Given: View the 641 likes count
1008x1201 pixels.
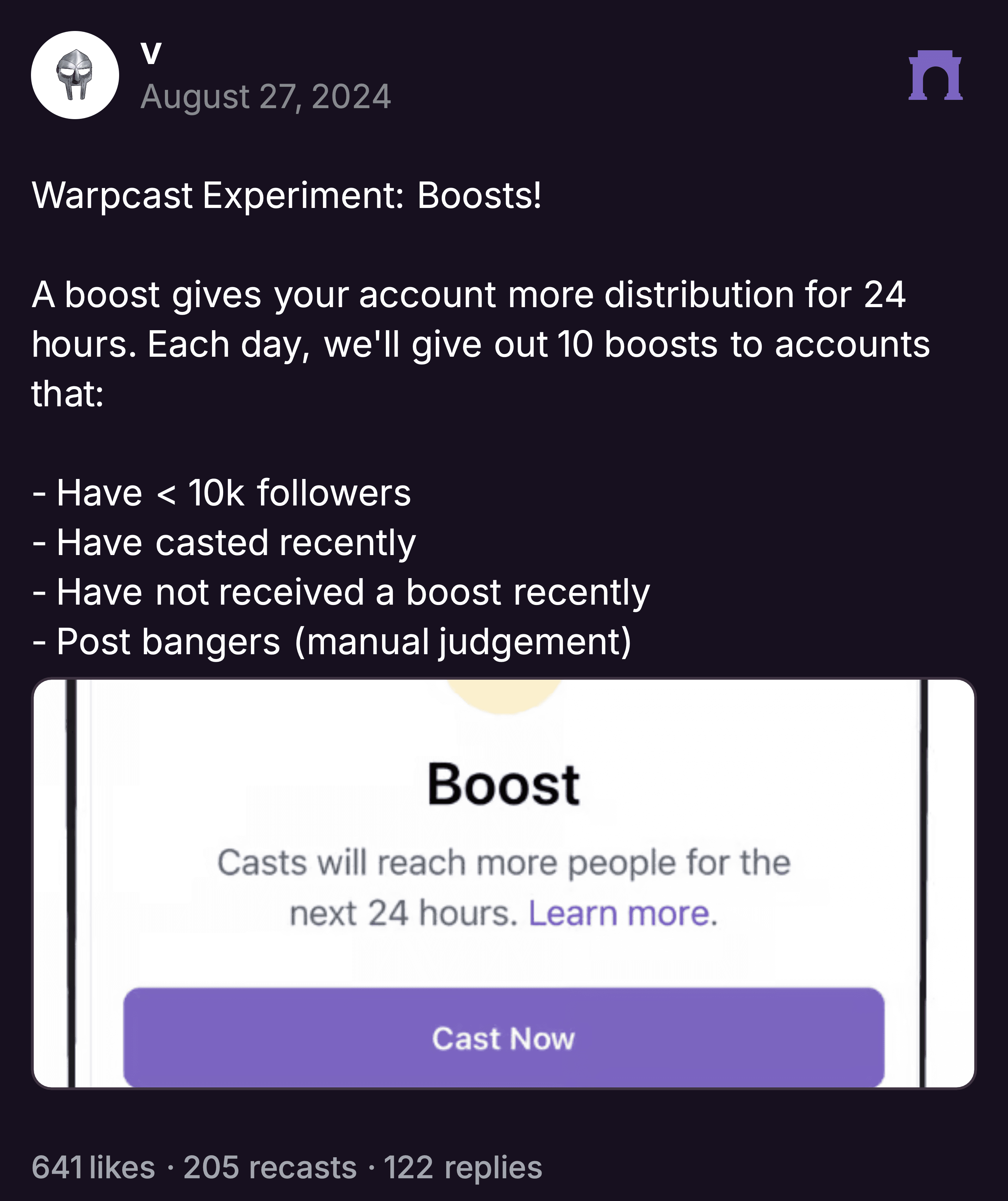Looking at the screenshot, I should pyautogui.click(x=93, y=1167).
